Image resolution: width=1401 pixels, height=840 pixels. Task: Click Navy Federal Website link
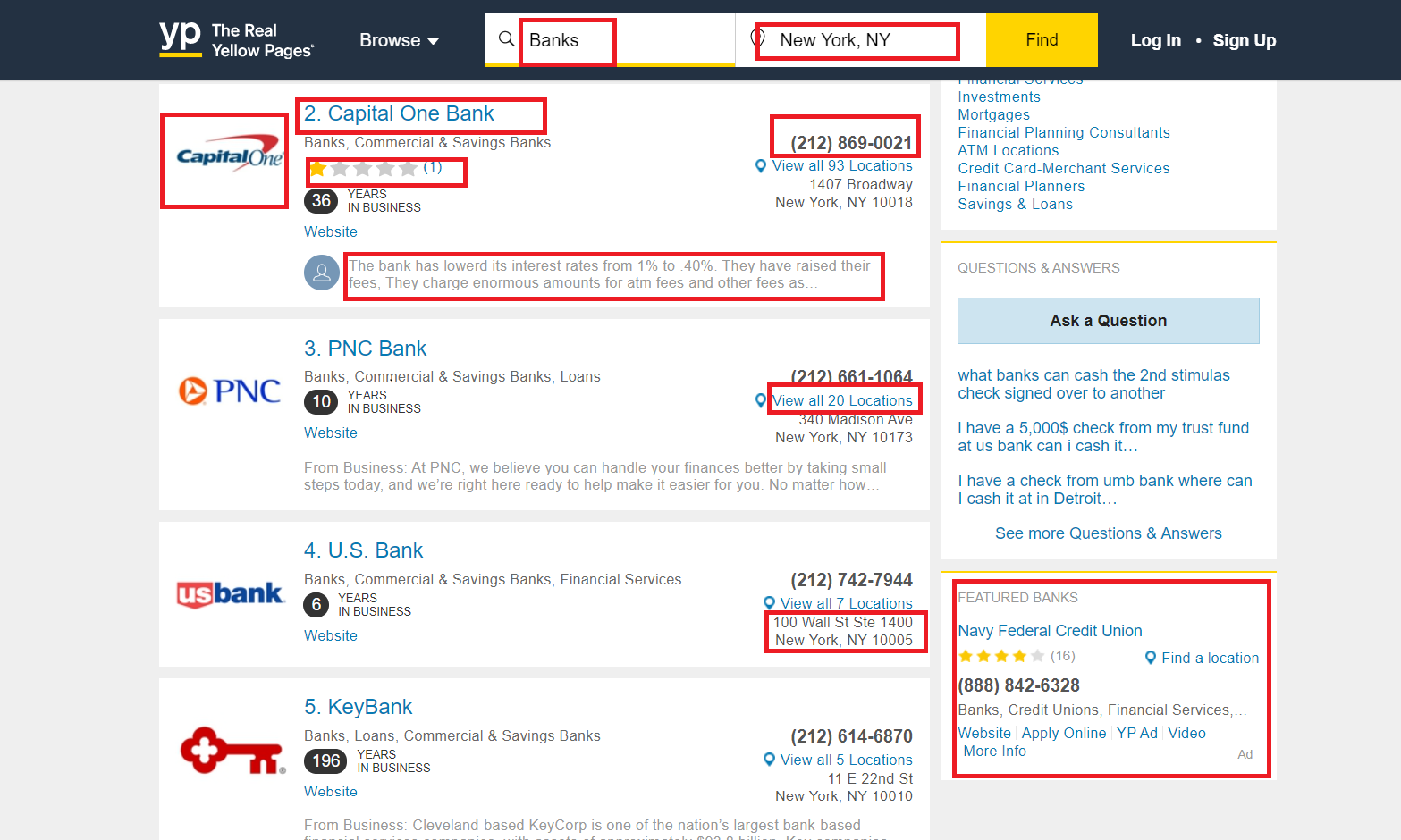[x=984, y=733]
